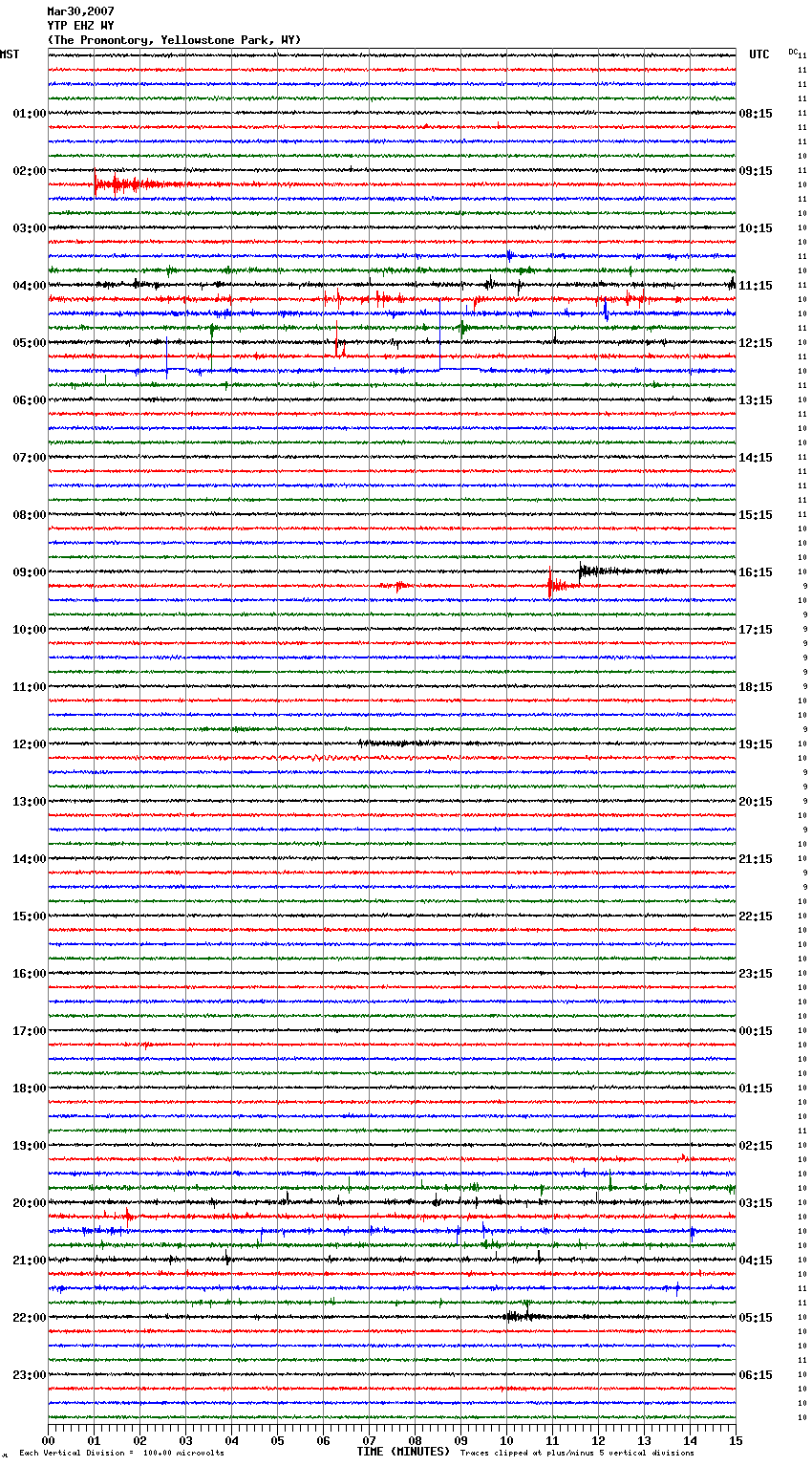The width and height of the screenshot is (812, 1466).
Task: Click the 12:00 MST time label
Action: click(29, 744)
